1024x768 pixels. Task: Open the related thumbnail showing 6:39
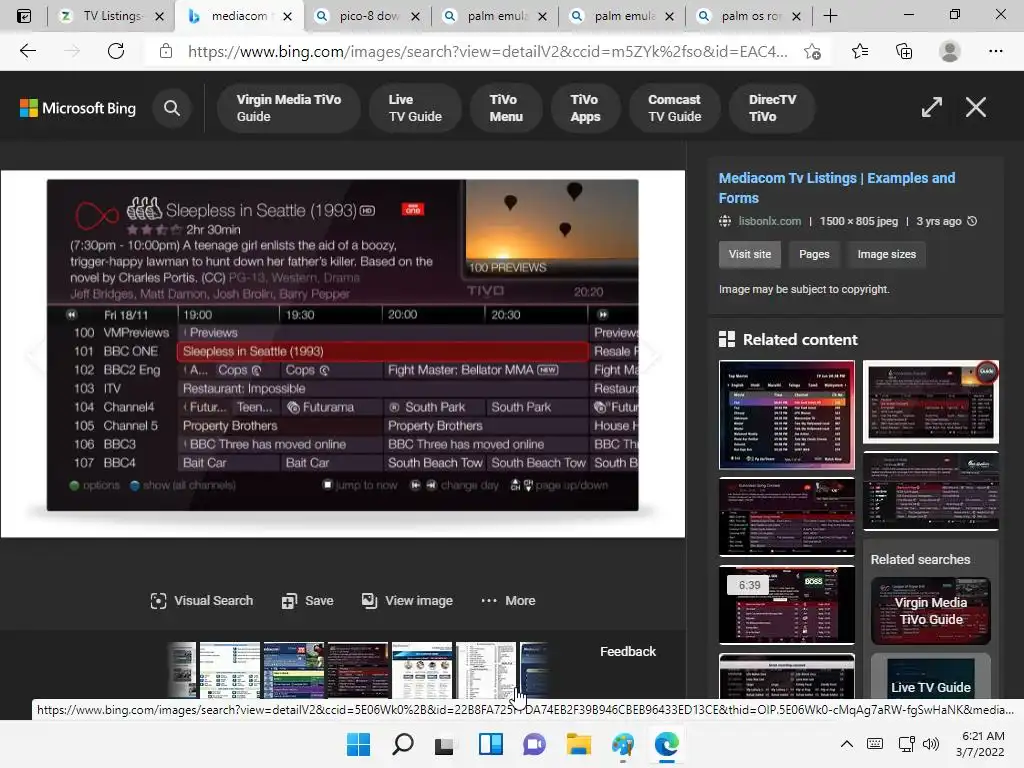click(x=786, y=605)
